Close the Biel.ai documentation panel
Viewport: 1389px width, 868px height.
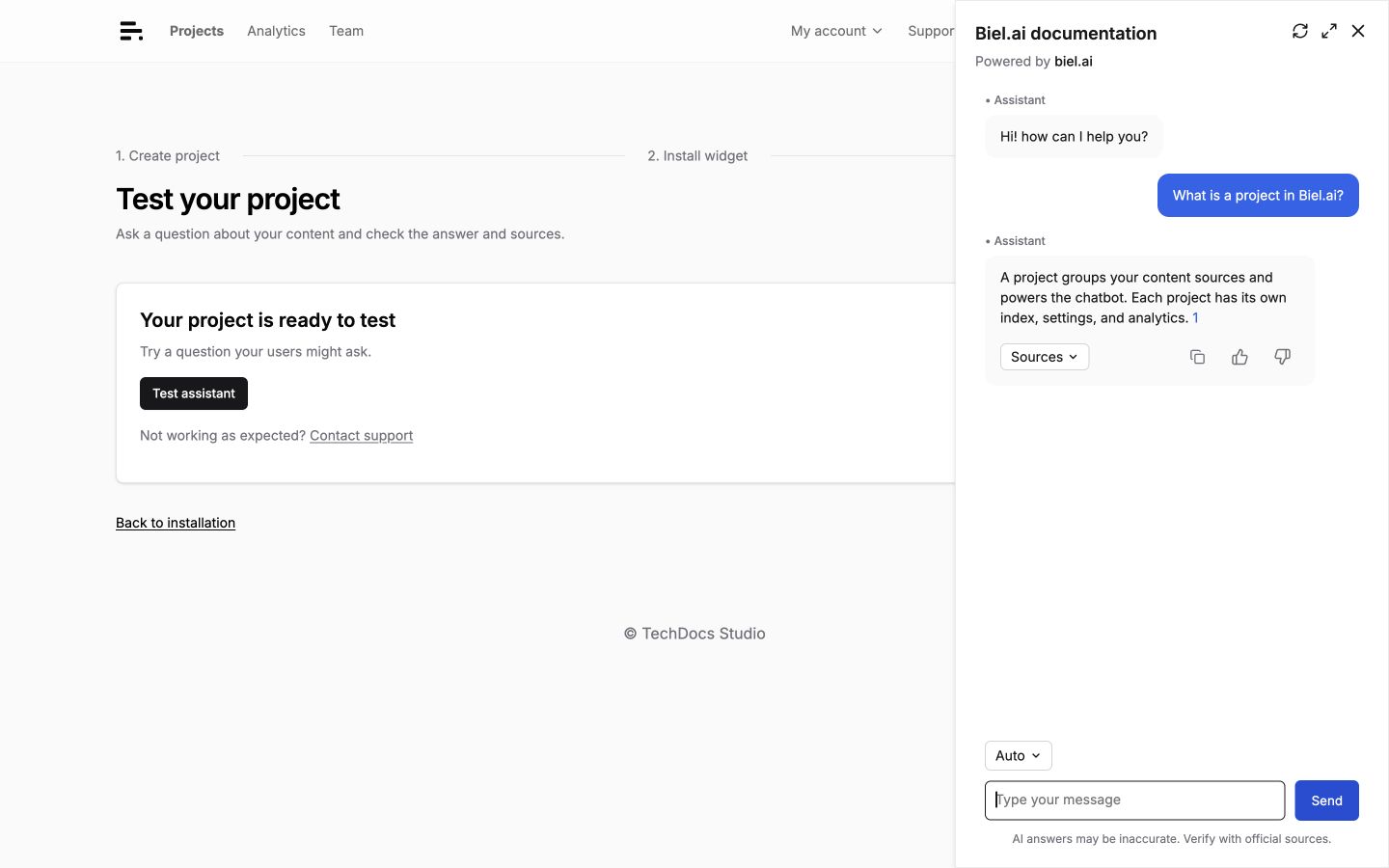[1358, 31]
